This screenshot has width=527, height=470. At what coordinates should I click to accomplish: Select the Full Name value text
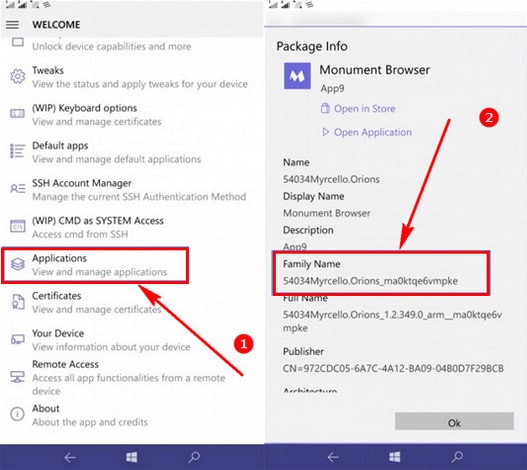392,321
